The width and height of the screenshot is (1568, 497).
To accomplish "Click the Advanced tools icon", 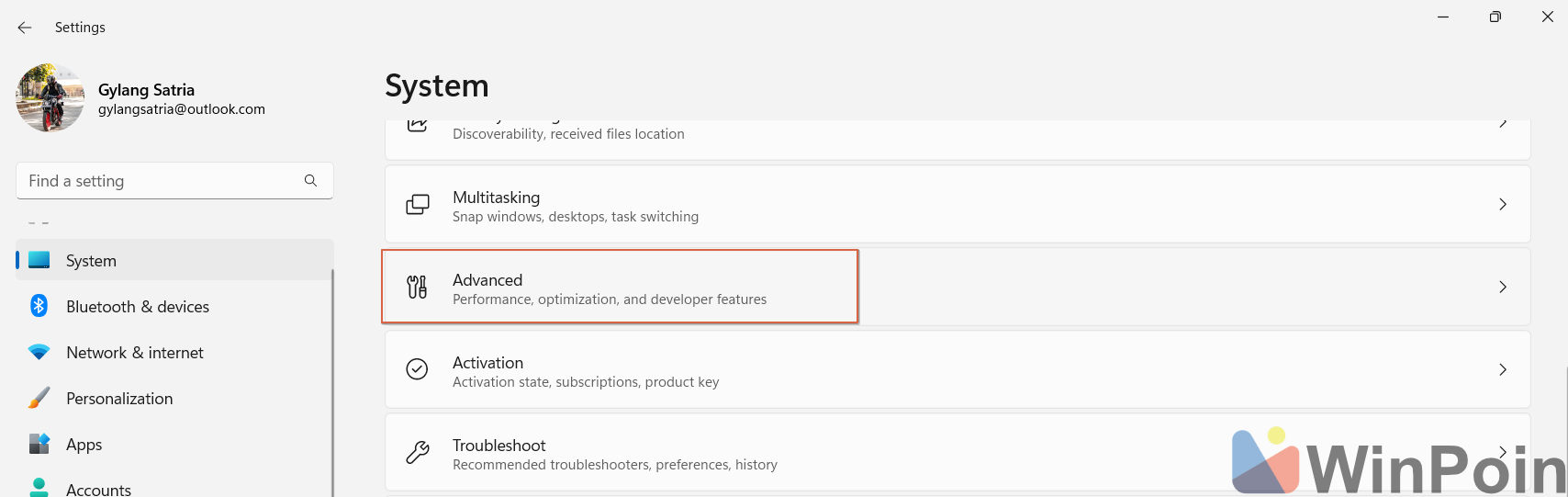I will tap(417, 287).
